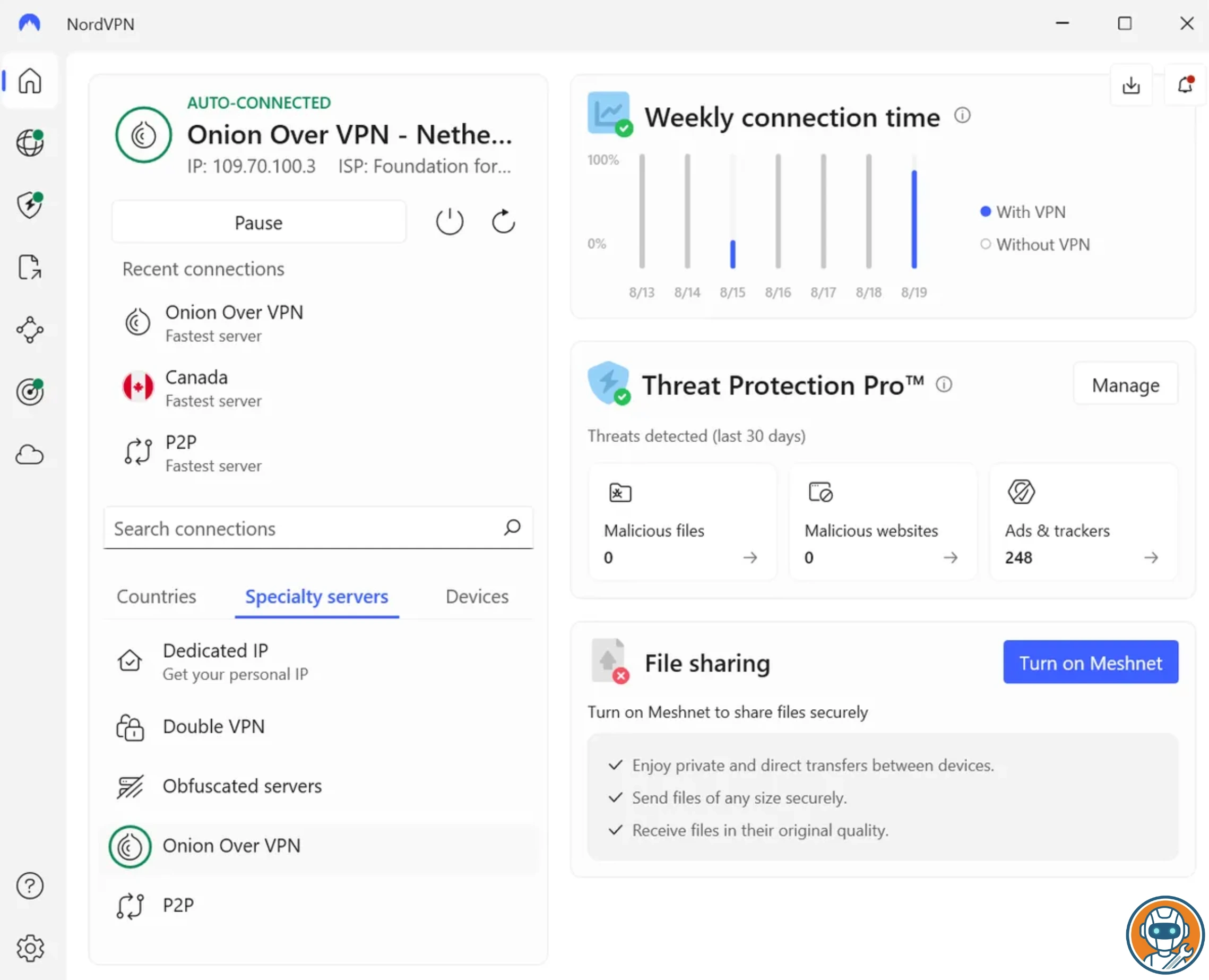Viewport: 1209px width, 980px height.
Task: Select the Meshnet icon in the sidebar
Action: [29, 330]
